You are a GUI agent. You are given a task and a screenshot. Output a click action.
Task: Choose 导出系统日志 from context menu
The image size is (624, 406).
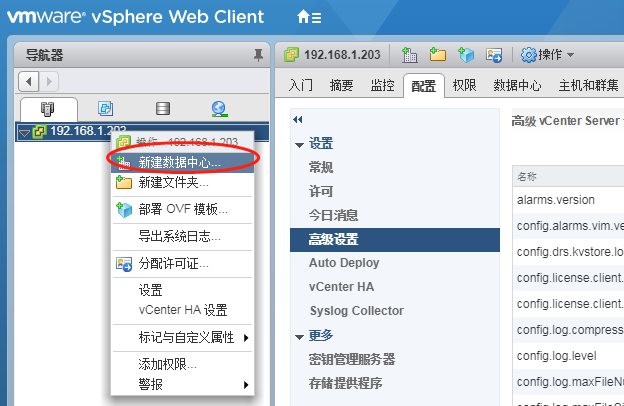tap(183, 236)
